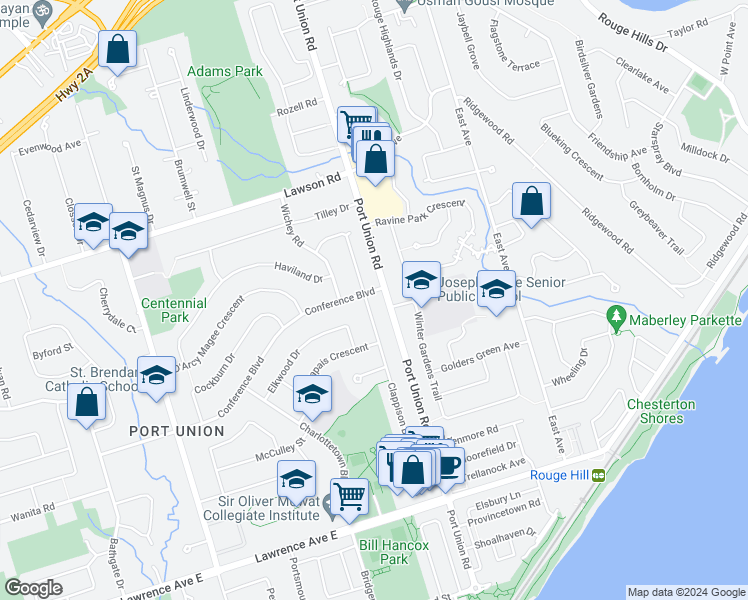Open the Chesterton Shores label
Image resolution: width=748 pixels, height=600 pixels.
click(661, 411)
